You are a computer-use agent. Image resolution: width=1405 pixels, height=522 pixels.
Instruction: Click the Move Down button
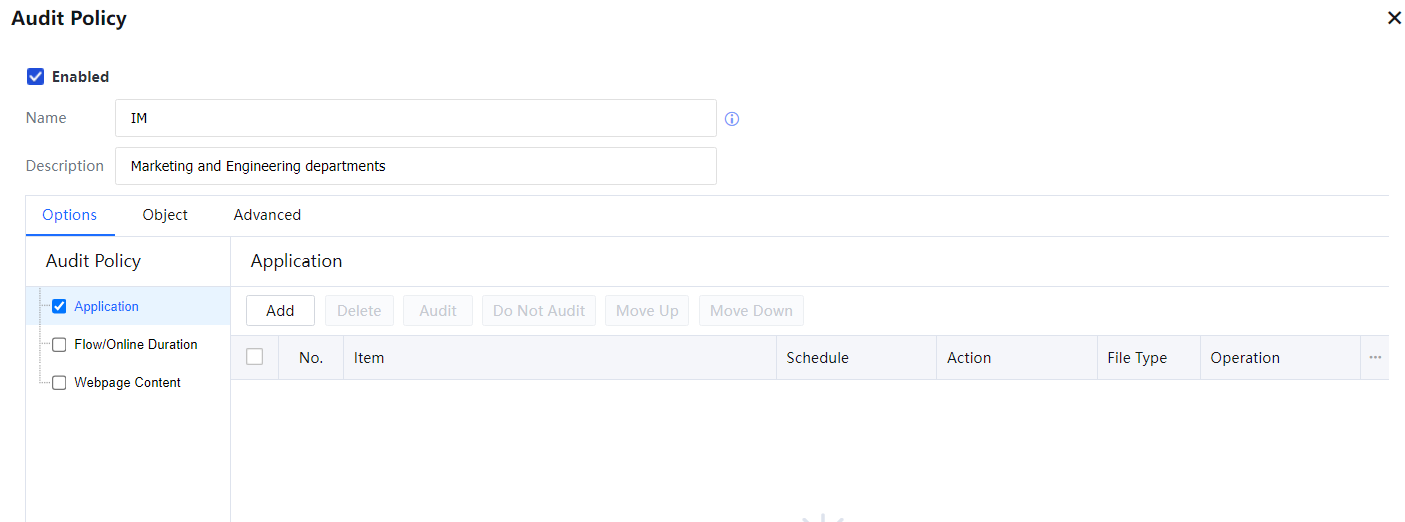tap(751, 311)
